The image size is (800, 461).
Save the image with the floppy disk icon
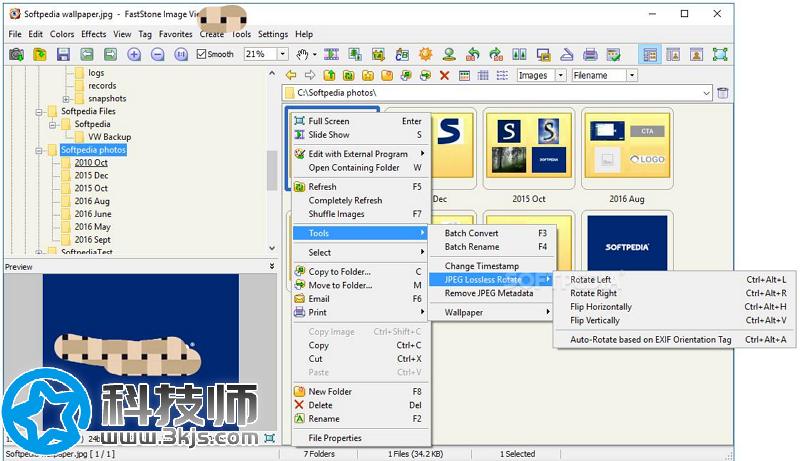pyautogui.click(x=63, y=54)
